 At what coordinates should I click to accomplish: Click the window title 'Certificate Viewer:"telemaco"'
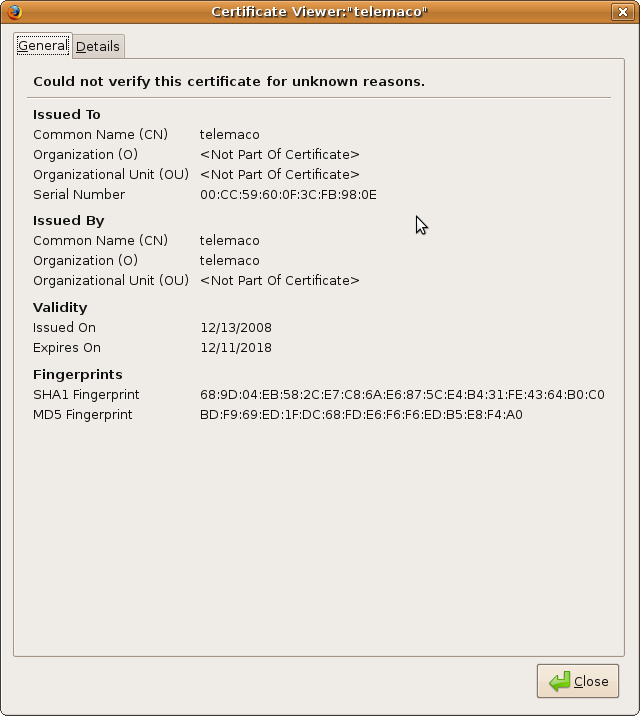click(320, 12)
